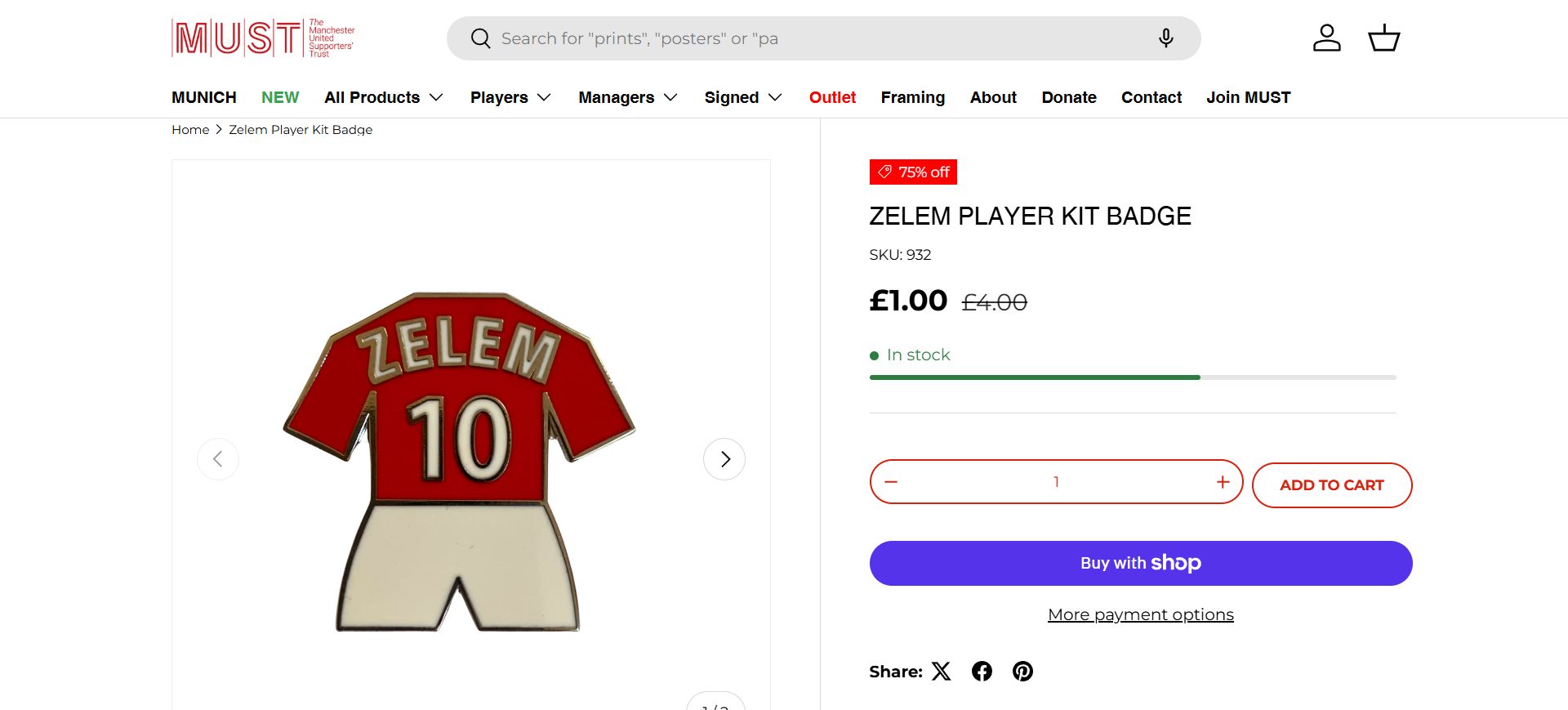Screen dimensions: 1568x710
Task: Share the product on X
Action: pos(942,672)
